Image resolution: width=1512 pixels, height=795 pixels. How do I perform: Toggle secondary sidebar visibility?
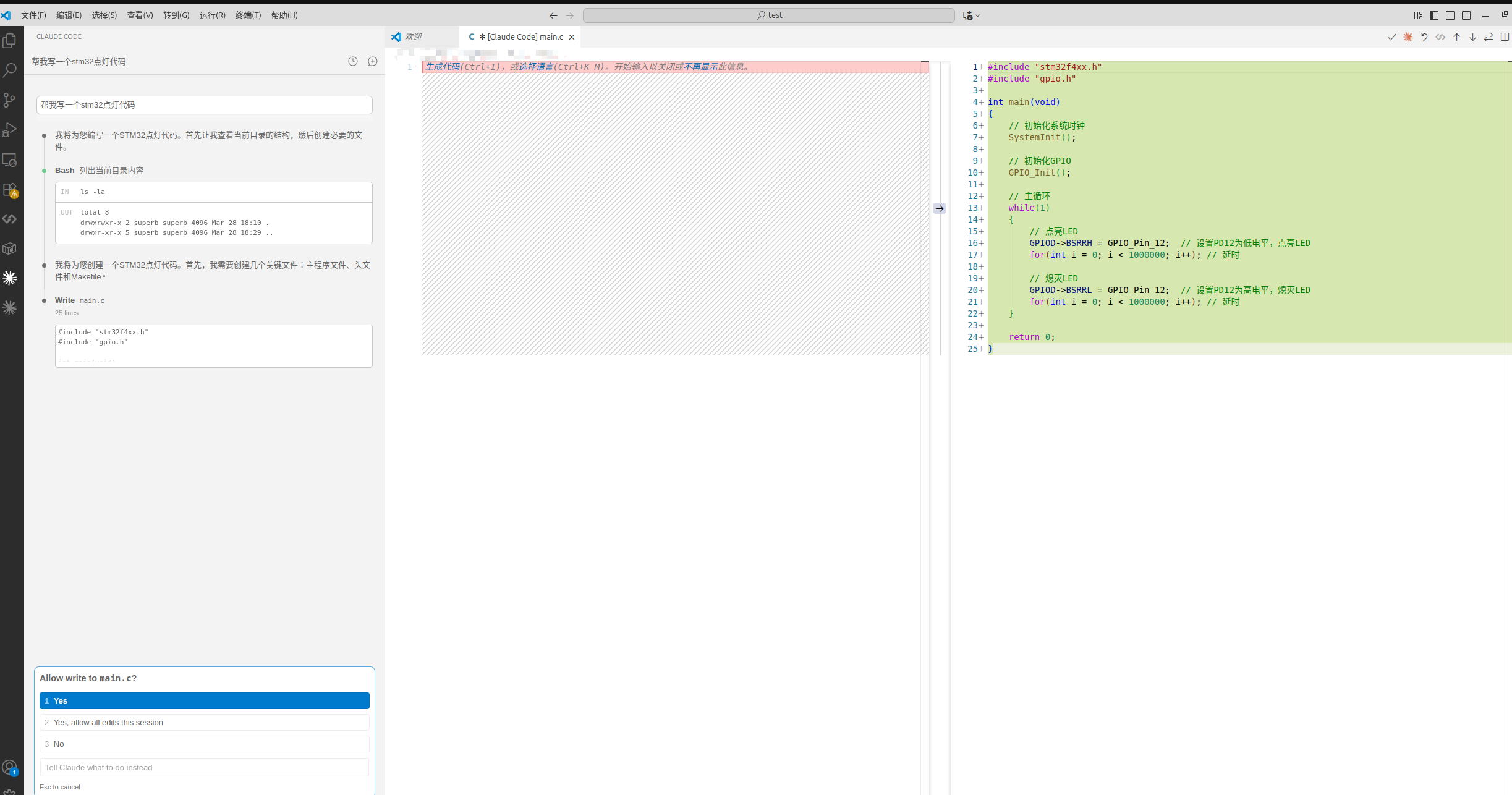pos(1466,15)
